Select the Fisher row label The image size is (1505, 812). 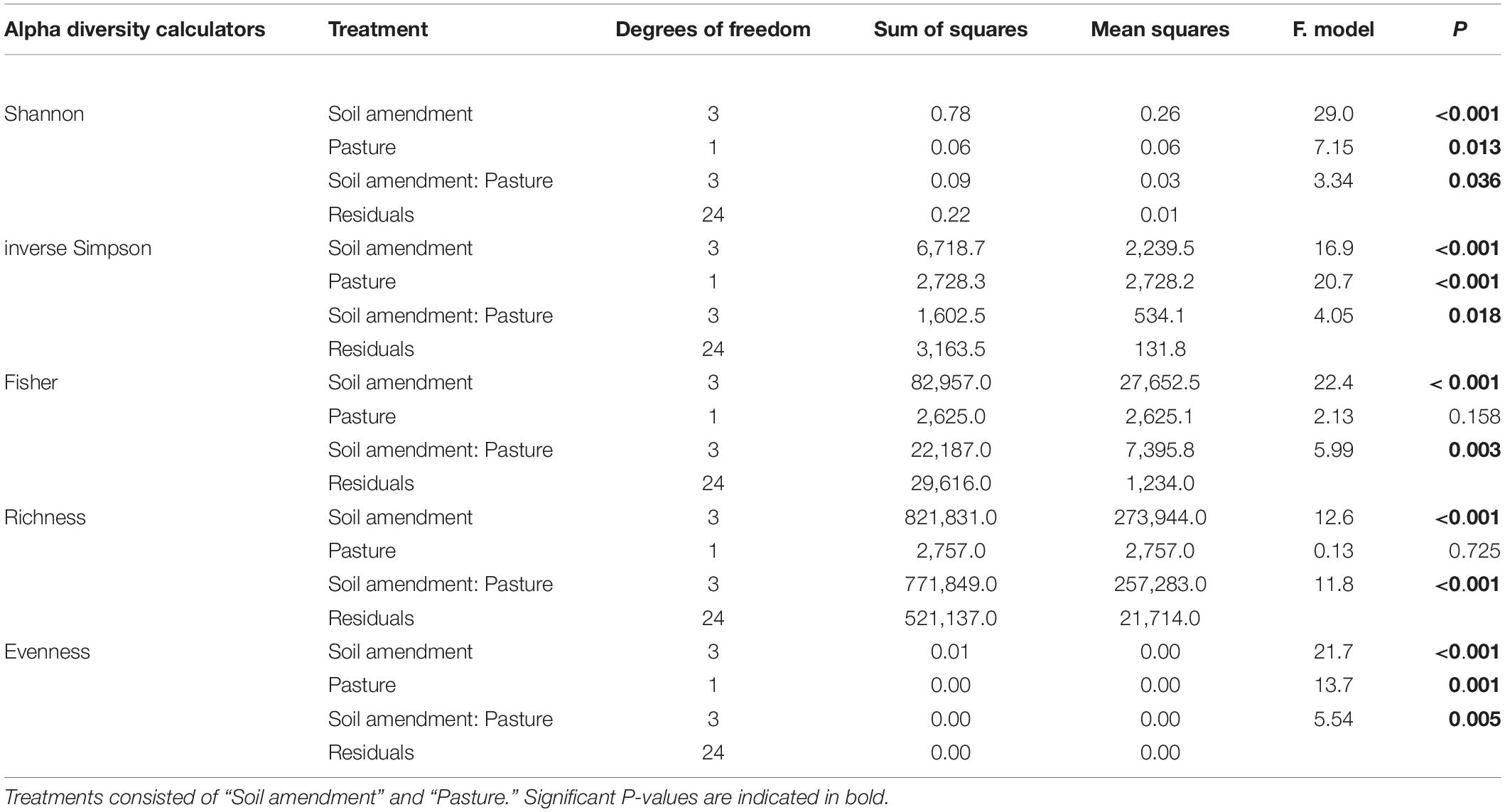pyautogui.click(x=31, y=383)
